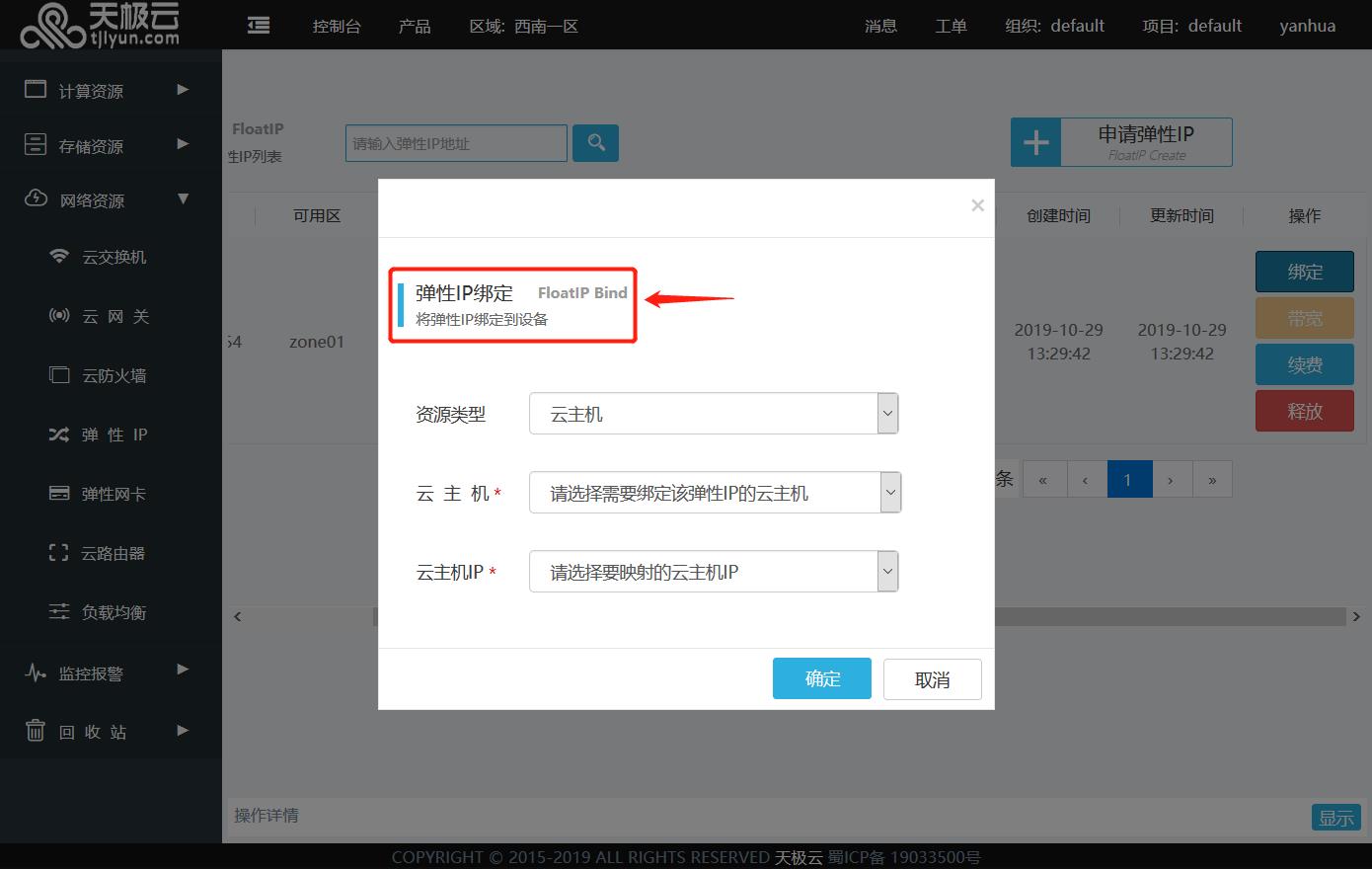This screenshot has height=869, width=1372.
Task: Open 云交换机 from the sidebar
Action: pyautogui.click(x=114, y=257)
